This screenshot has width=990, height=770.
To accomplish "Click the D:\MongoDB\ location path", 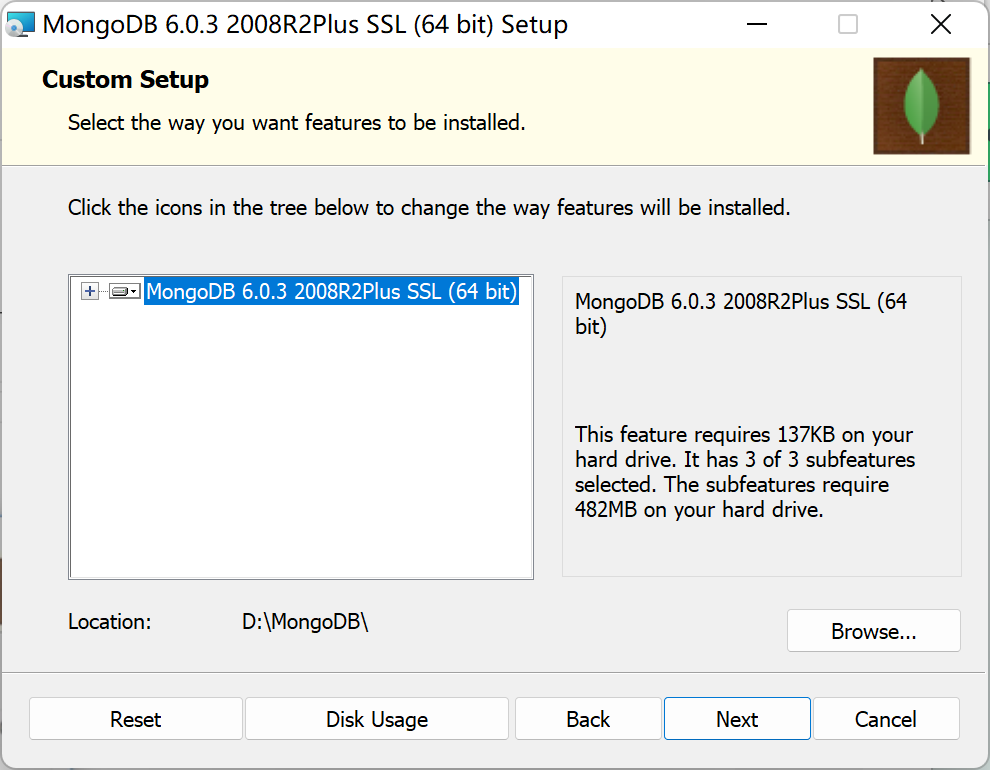I will (305, 621).
